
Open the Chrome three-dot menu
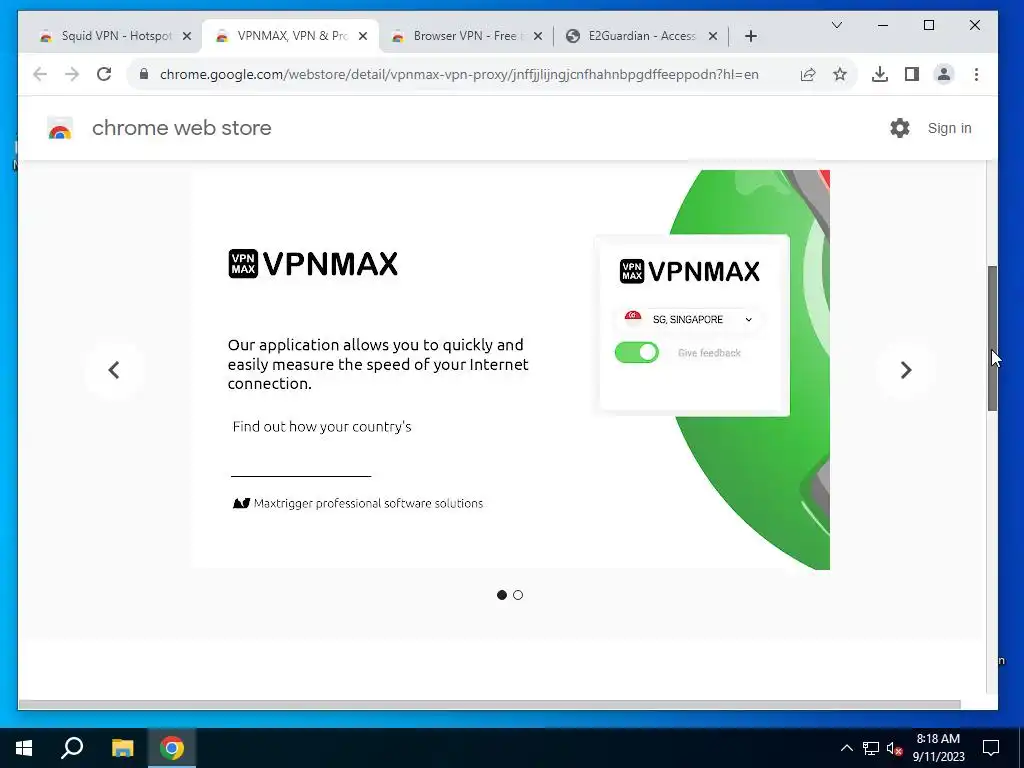coord(976,74)
